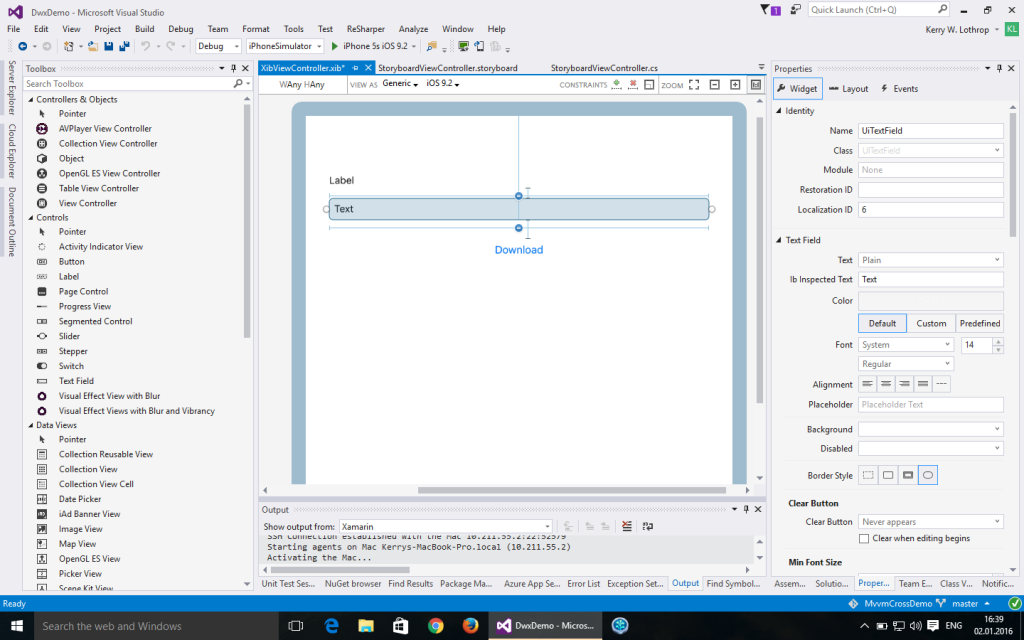
Task: Click the remove constraints red icon
Action: (x=632, y=84)
